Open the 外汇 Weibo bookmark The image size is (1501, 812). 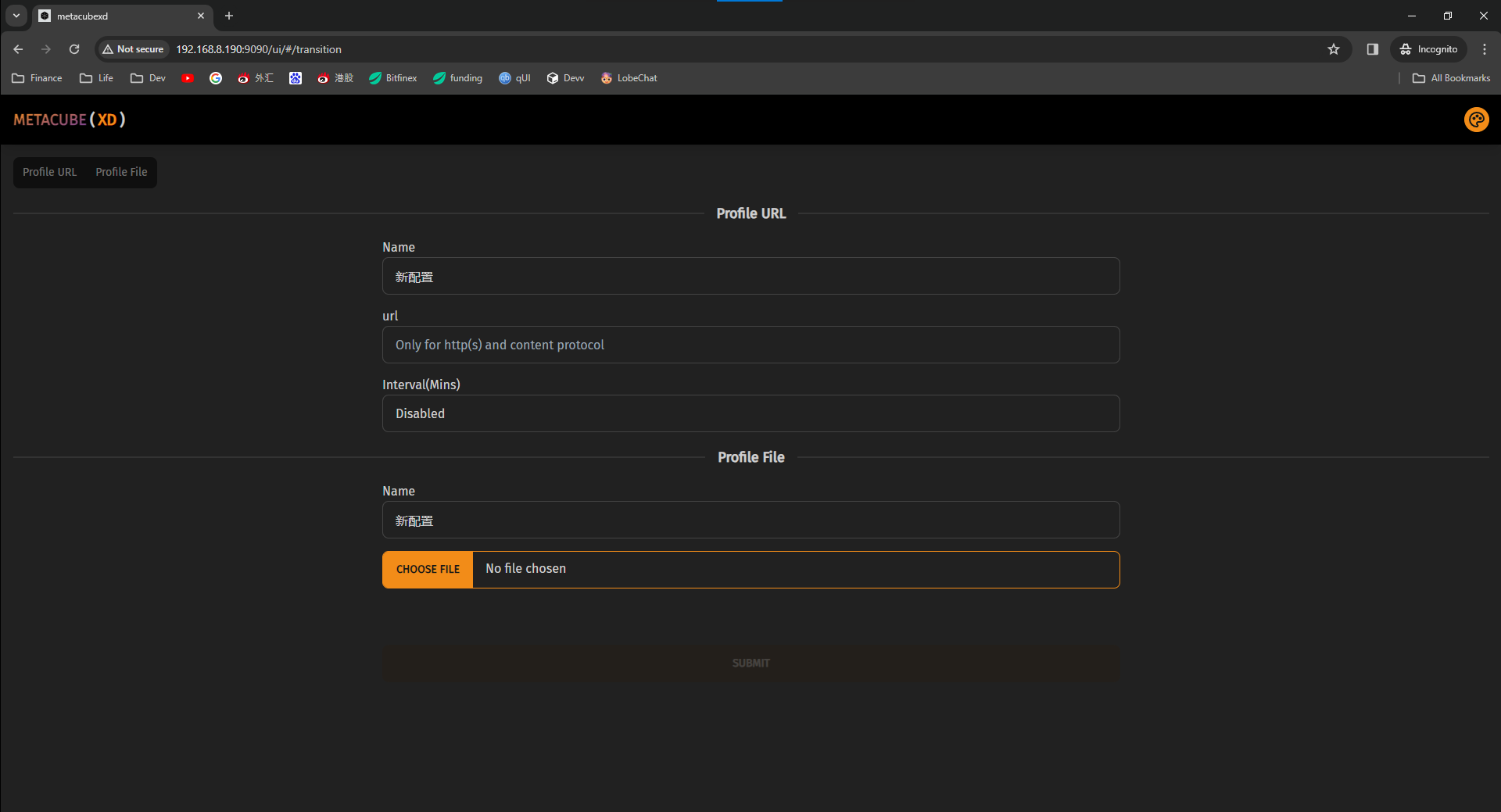coord(256,78)
